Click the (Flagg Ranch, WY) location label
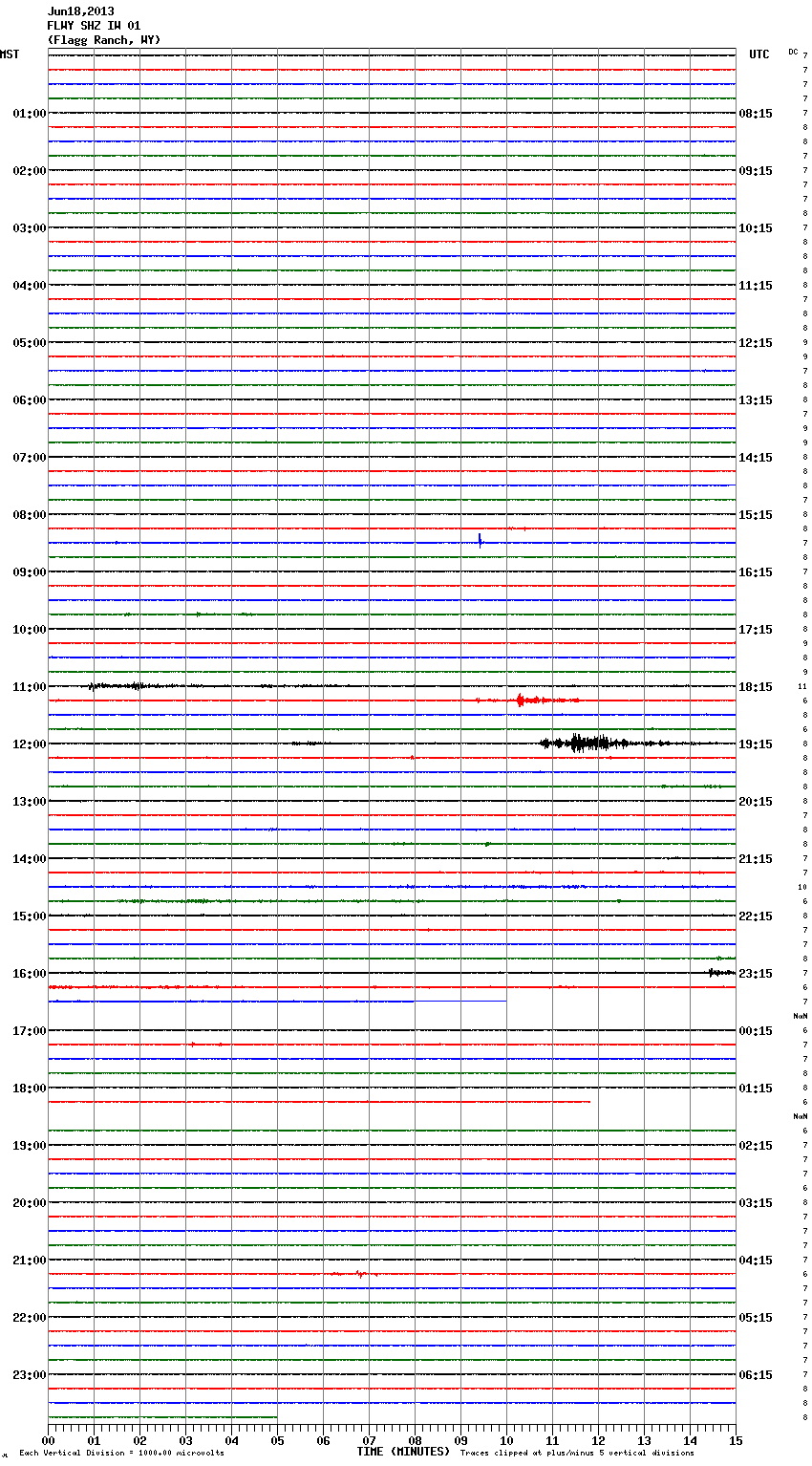This screenshot has height=1466, width=812. (104, 40)
